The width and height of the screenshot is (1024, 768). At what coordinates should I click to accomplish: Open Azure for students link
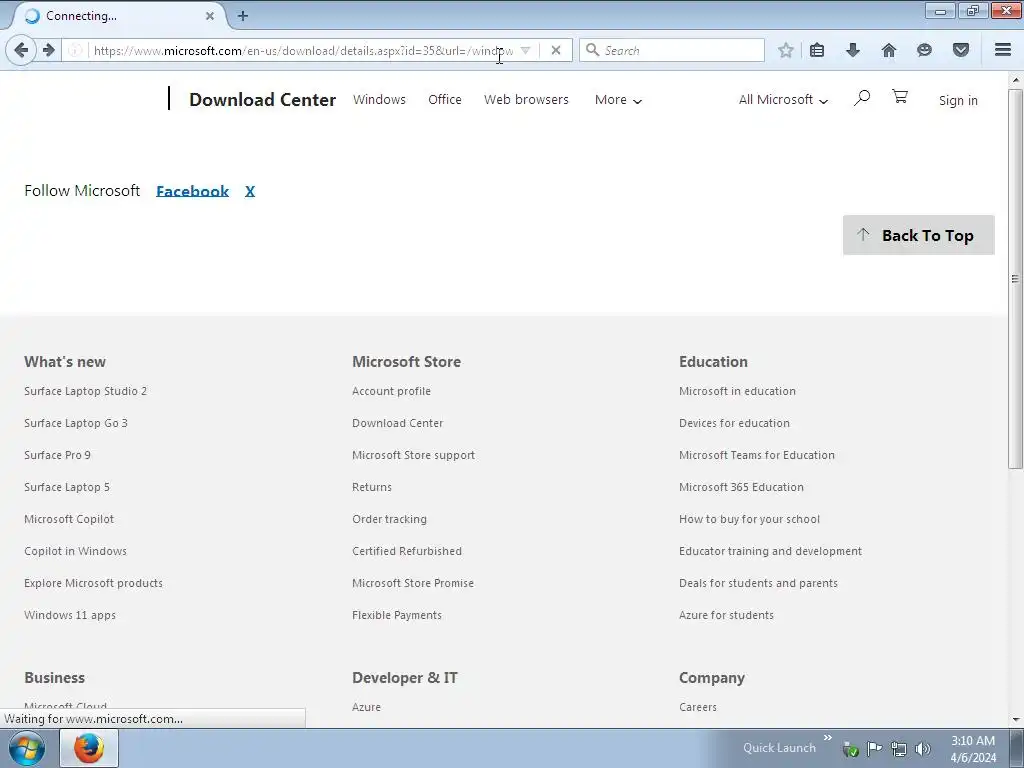(x=726, y=615)
